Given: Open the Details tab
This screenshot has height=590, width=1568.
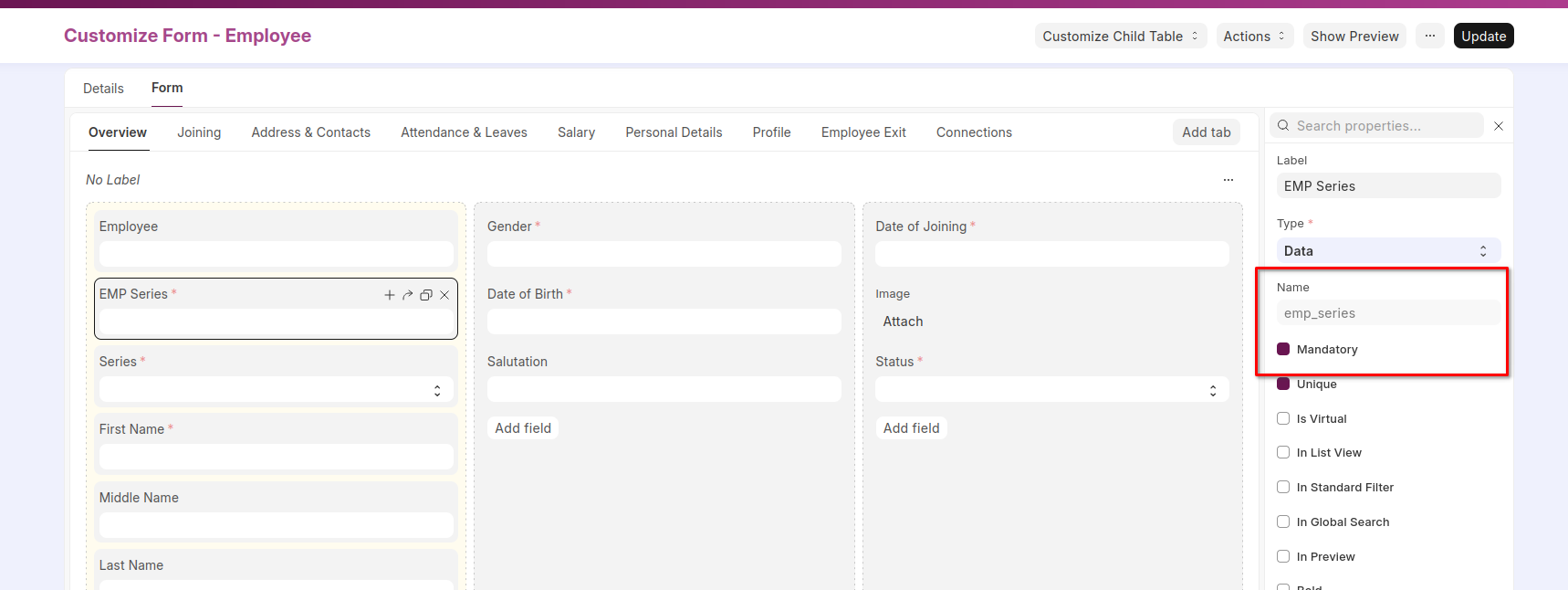Looking at the screenshot, I should point(103,89).
